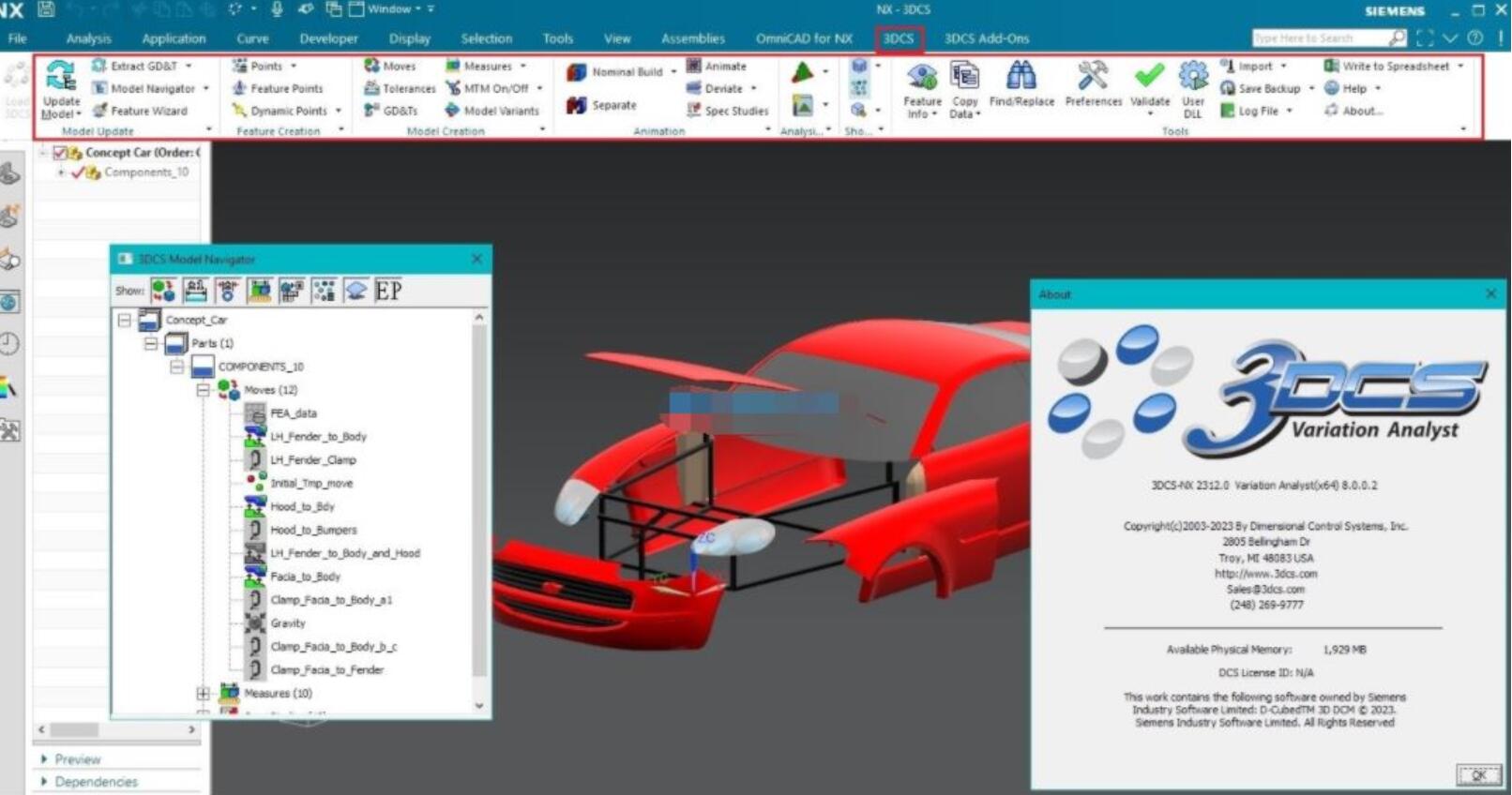Toggle Components_10 check mark
1512x795 pixels.
tap(78, 172)
